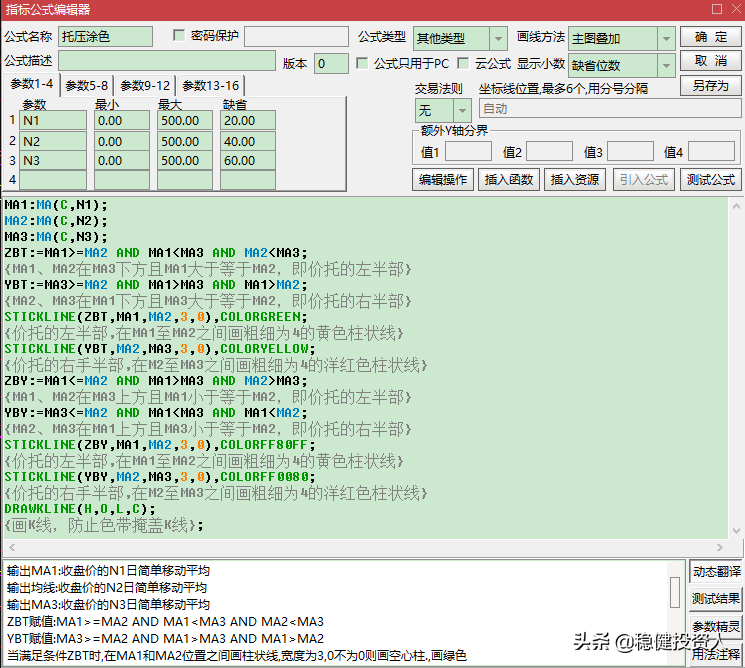
Task: Click the STICKLINE line ending COLORFF80FF
Action: coord(160,445)
